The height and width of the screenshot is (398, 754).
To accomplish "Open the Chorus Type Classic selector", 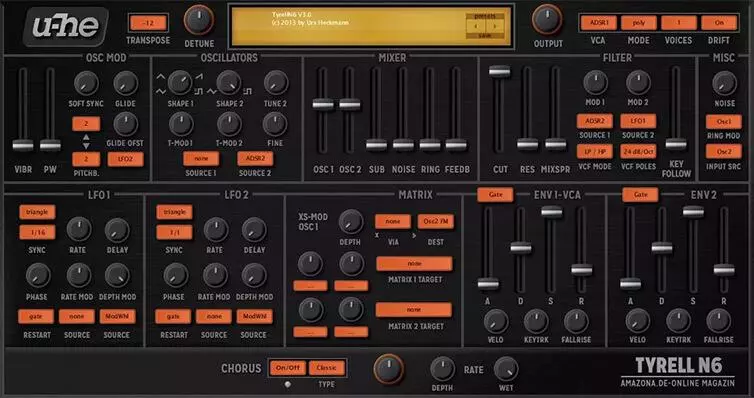I will click(x=327, y=368).
